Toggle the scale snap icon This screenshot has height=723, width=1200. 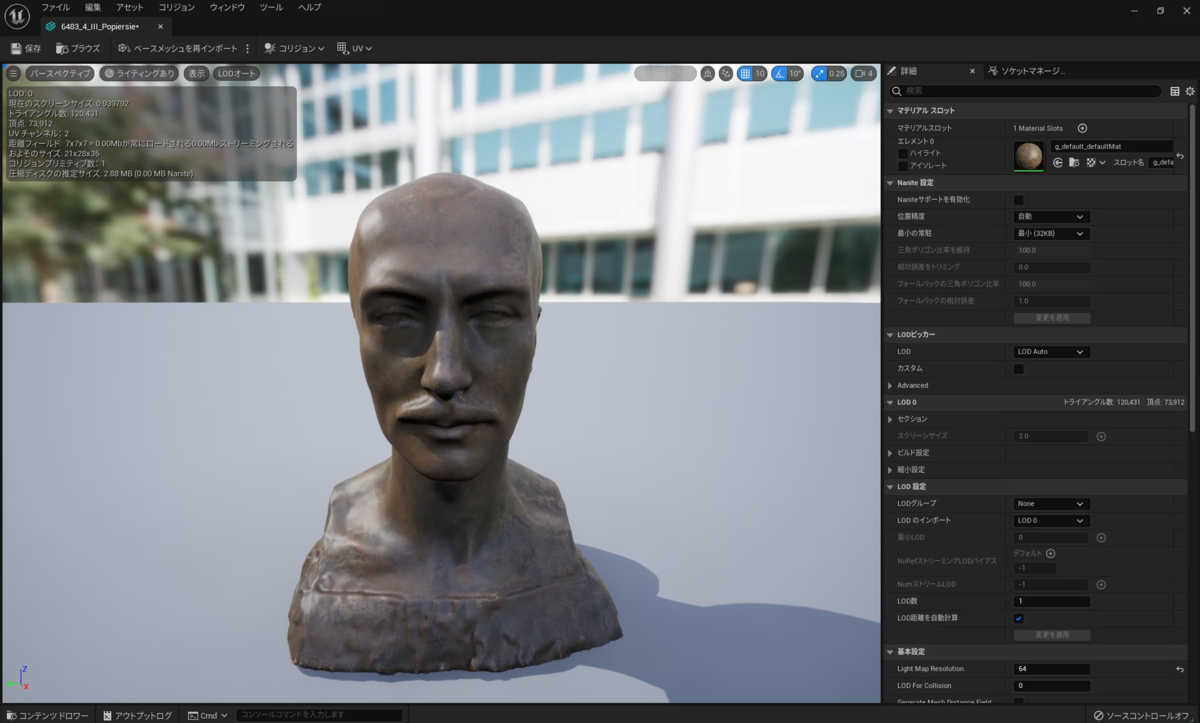[x=819, y=73]
